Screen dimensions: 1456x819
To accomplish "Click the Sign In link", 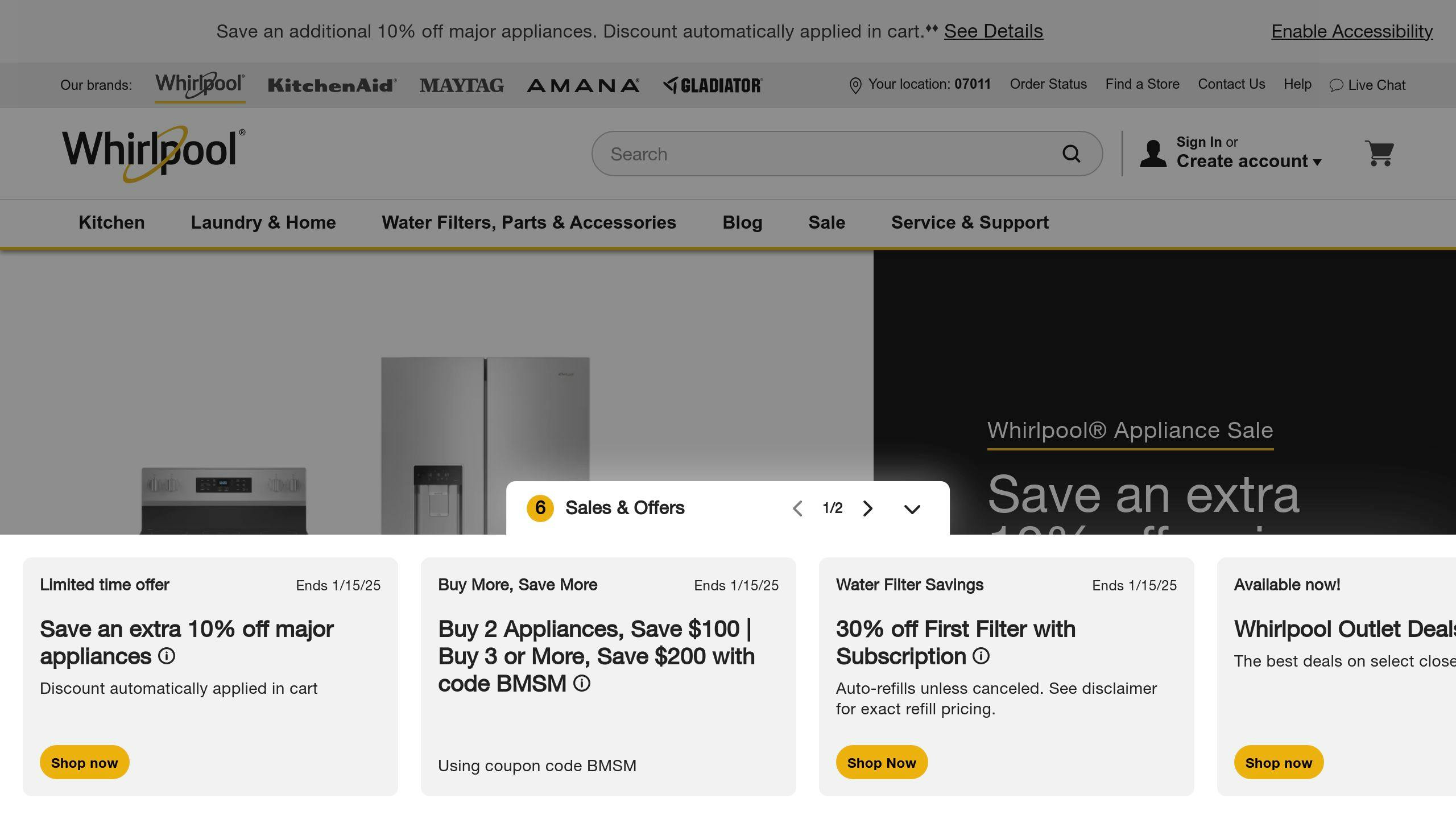I will (1199, 142).
